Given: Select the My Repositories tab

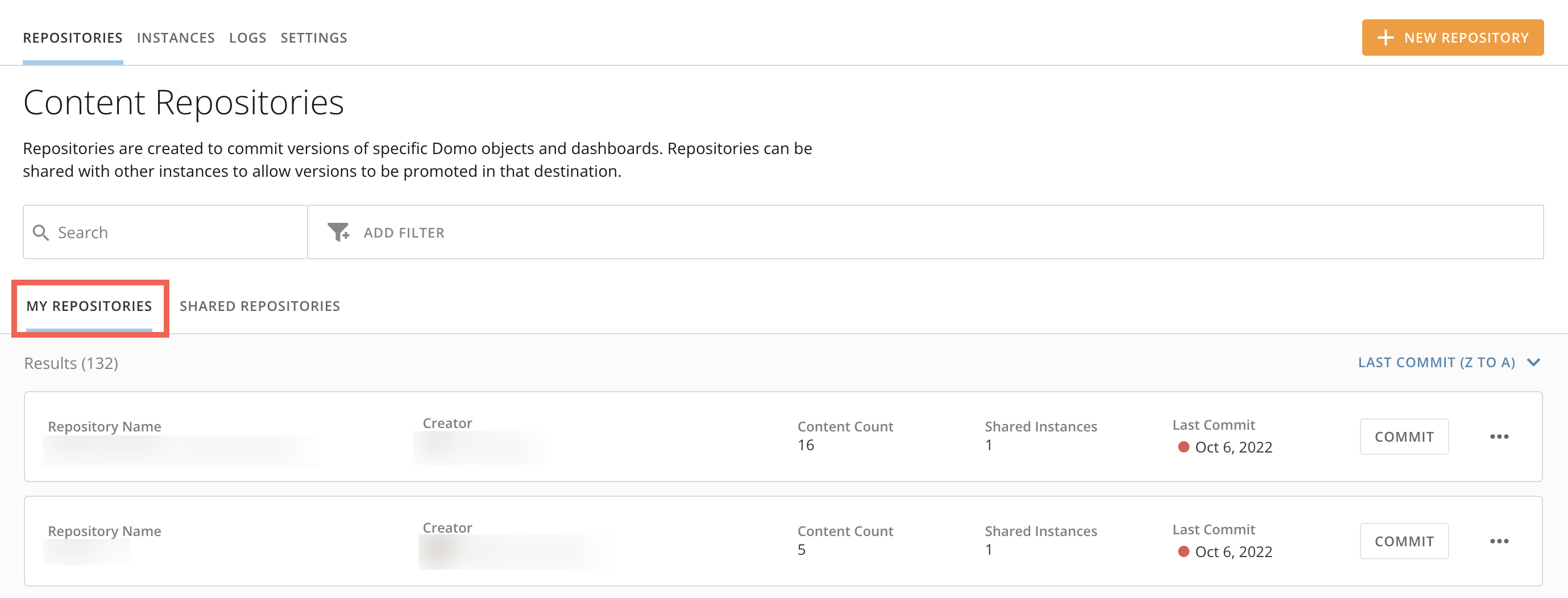Looking at the screenshot, I should pos(89,306).
